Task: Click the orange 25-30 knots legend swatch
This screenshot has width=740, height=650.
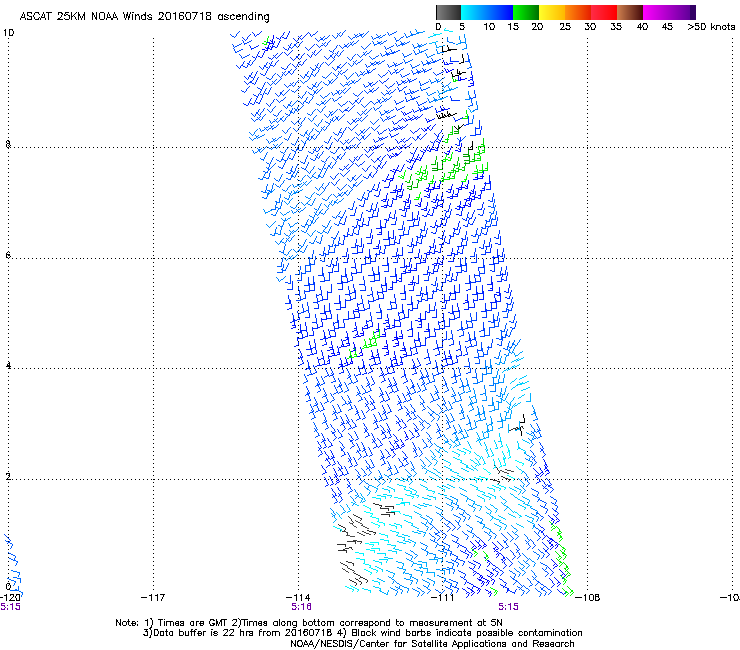Action: (578, 12)
